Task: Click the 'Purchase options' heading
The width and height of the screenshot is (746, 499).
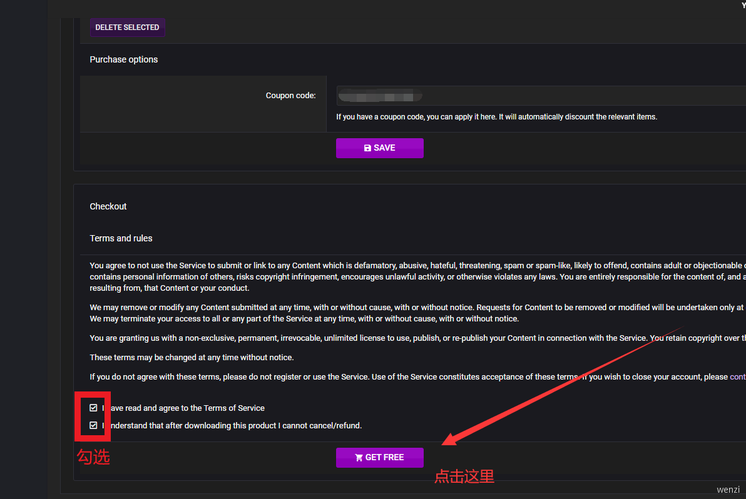Action: pyautogui.click(x=124, y=59)
